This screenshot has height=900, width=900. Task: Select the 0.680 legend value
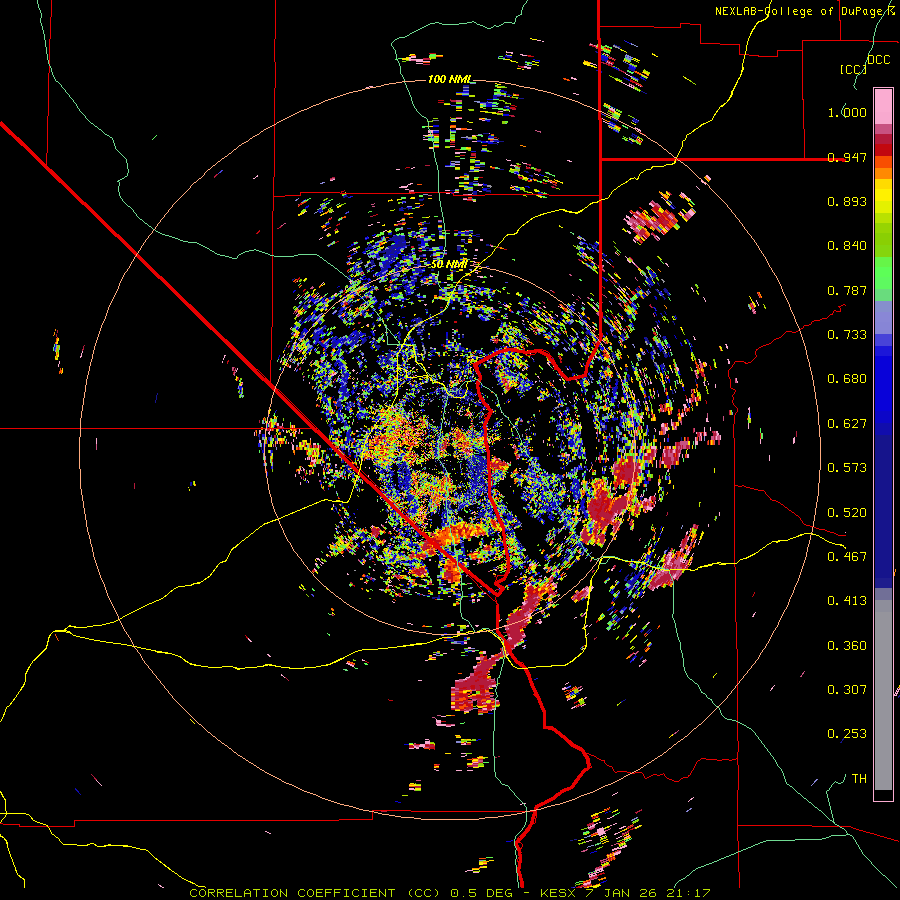click(847, 379)
